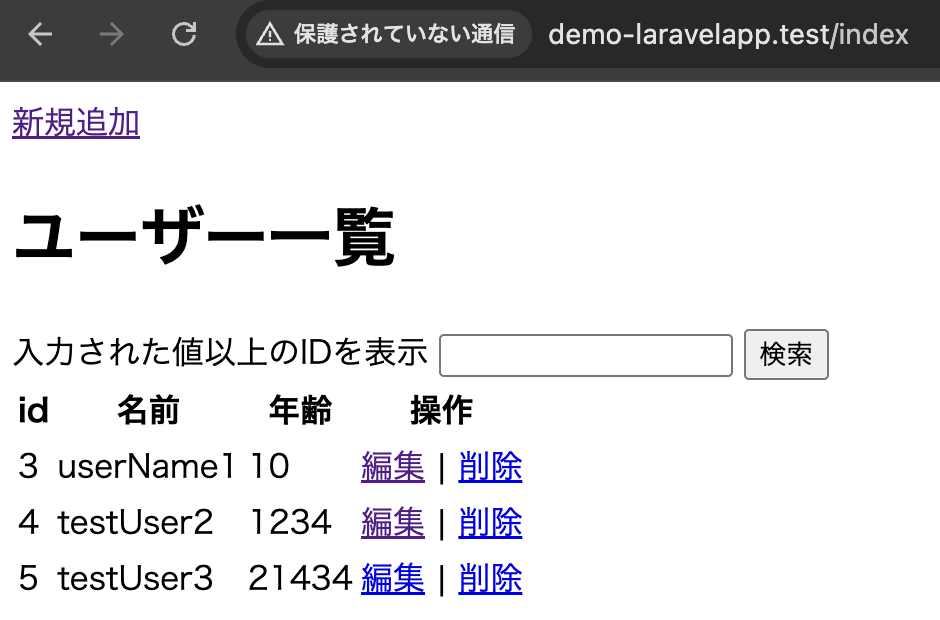Focus the address bar URL text
Viewport: 940px width, 620px height.
728,35
